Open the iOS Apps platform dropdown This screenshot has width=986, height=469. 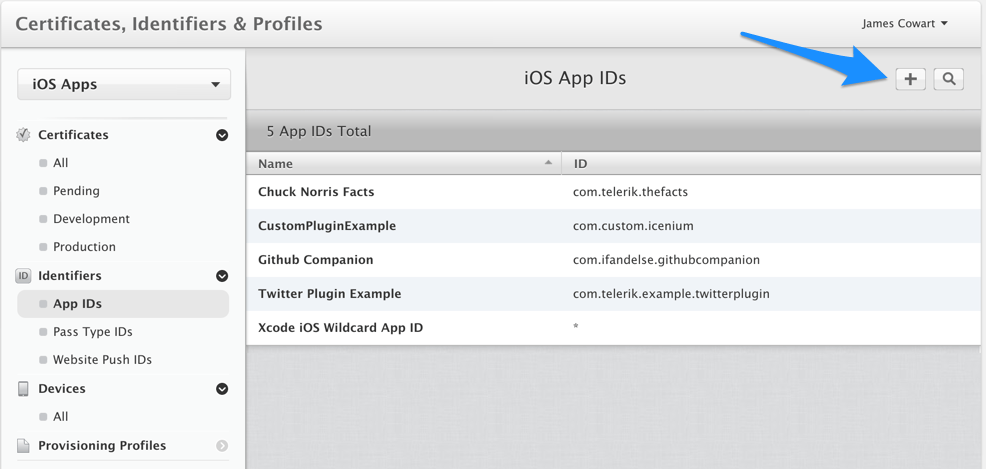pos(124,84)
